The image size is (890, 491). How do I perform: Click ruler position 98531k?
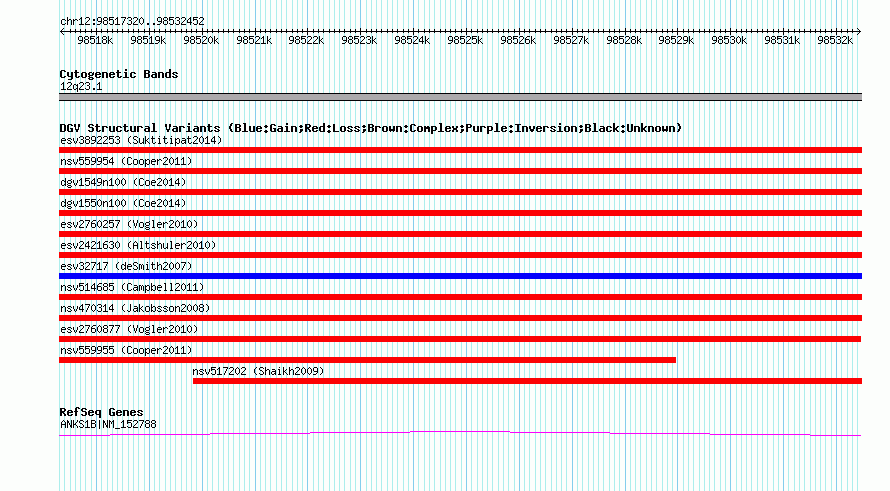782,40
